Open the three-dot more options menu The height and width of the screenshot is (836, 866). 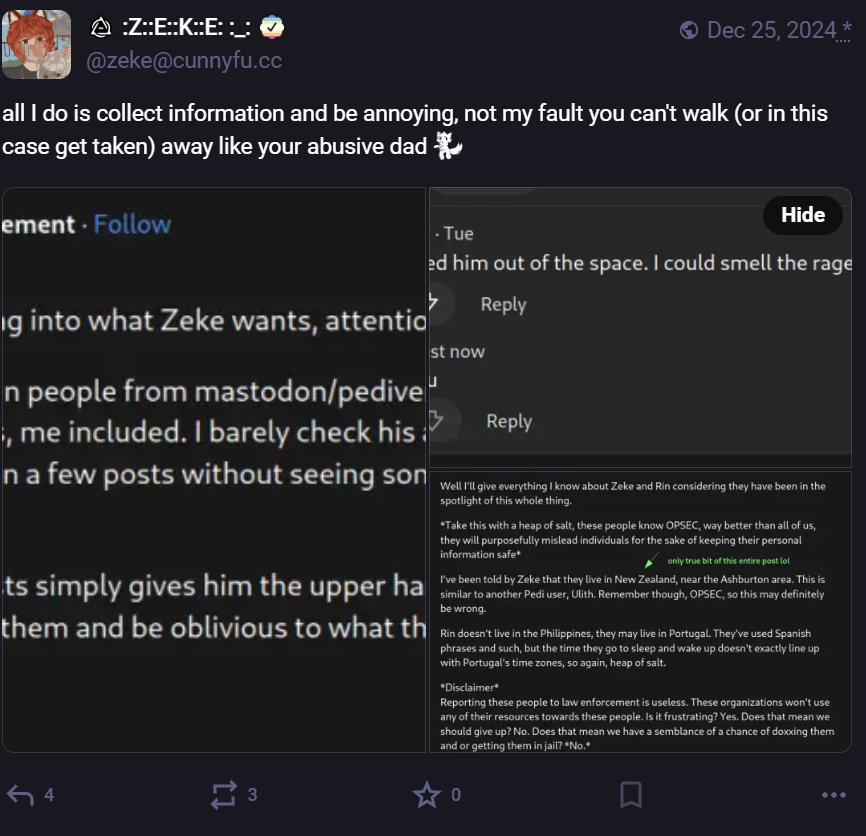pos(833,795)
